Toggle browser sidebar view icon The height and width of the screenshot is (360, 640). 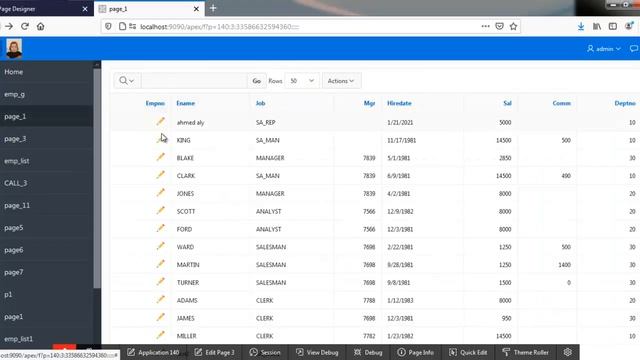click(613, 27)
